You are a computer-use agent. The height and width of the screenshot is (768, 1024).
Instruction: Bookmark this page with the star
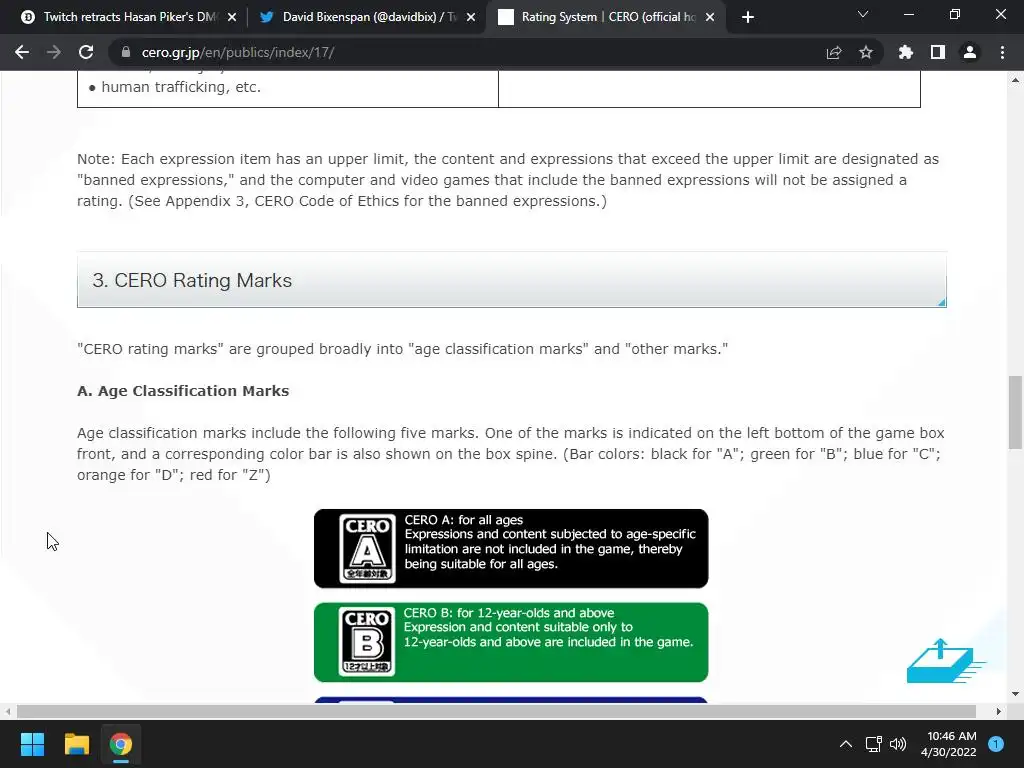(x=866, y=52)
